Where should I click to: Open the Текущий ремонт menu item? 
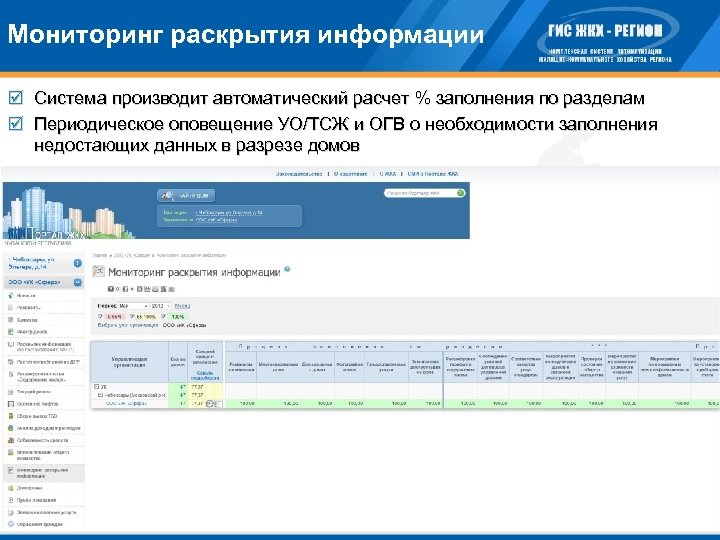point(34,392)
